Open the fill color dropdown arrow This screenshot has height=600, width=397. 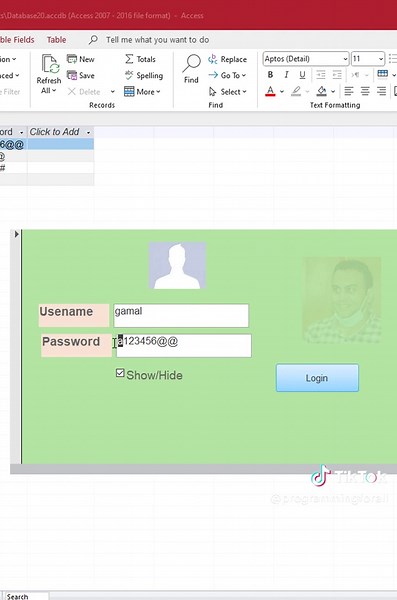click(x=333, y=92)
